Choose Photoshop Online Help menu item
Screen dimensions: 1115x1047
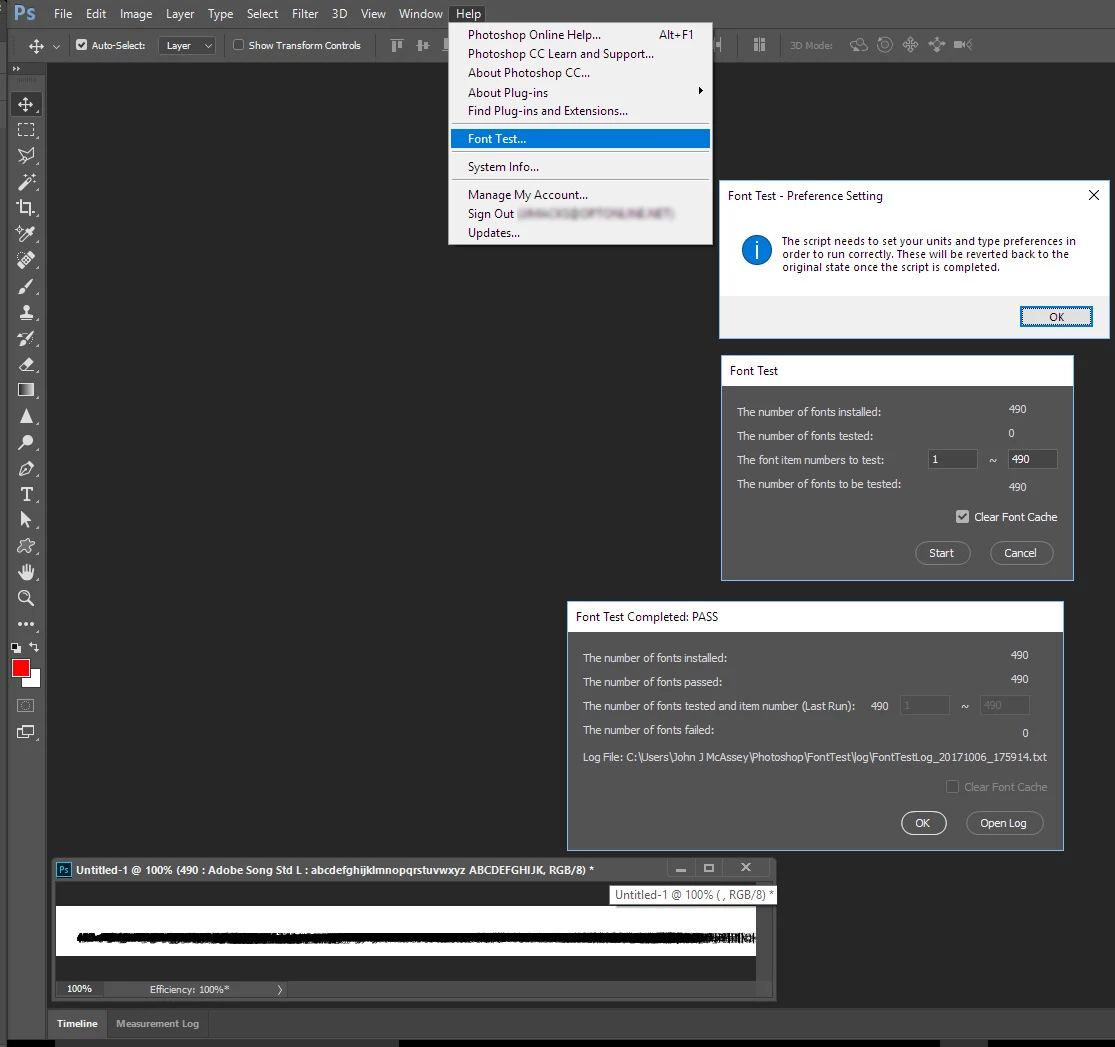(x=580, y=34)
